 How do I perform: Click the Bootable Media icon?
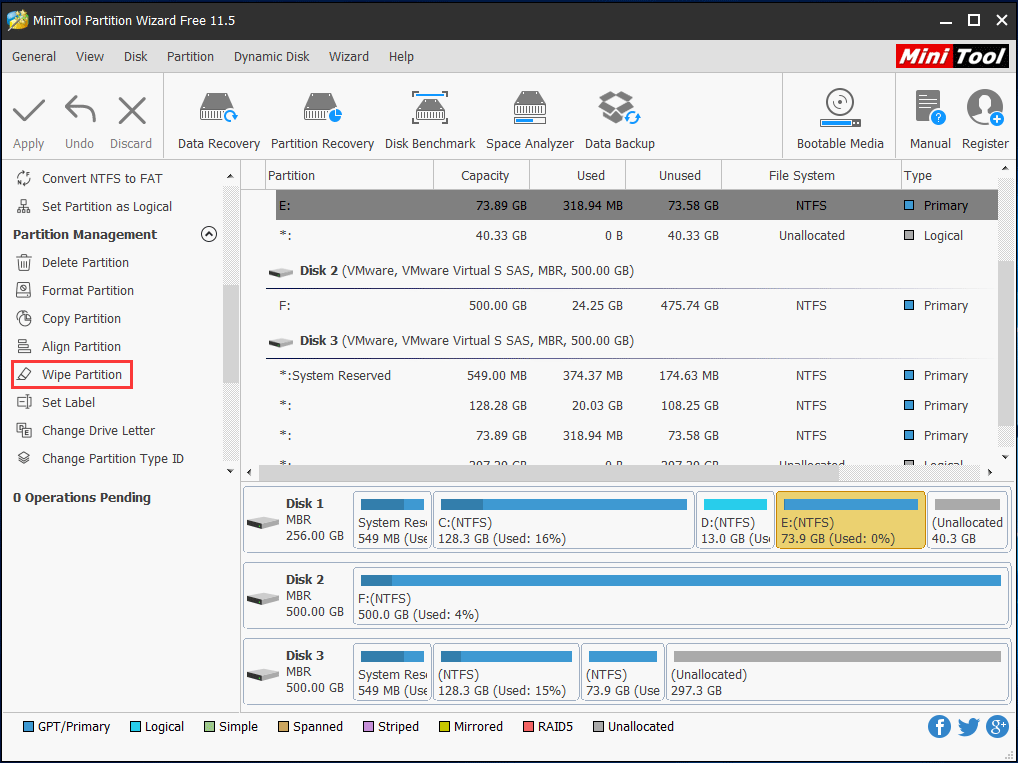click(x=839, y=117)
